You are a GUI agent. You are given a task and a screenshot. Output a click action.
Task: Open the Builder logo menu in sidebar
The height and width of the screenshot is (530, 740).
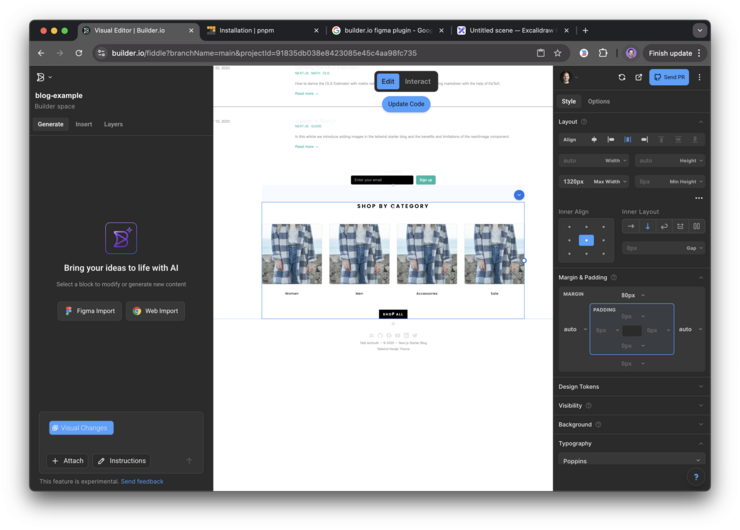tap(44, 77)
